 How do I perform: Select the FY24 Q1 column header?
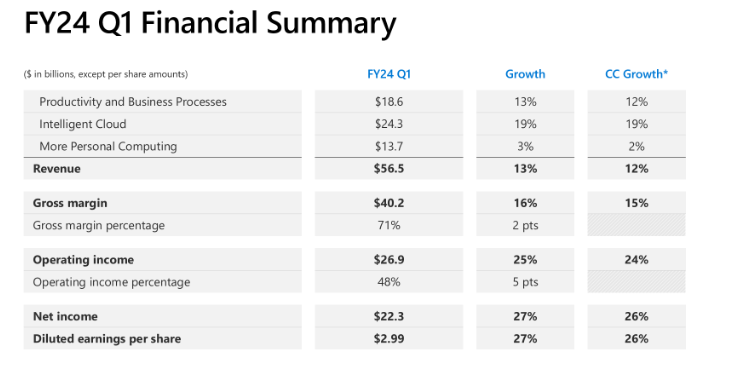pos(389,74)
